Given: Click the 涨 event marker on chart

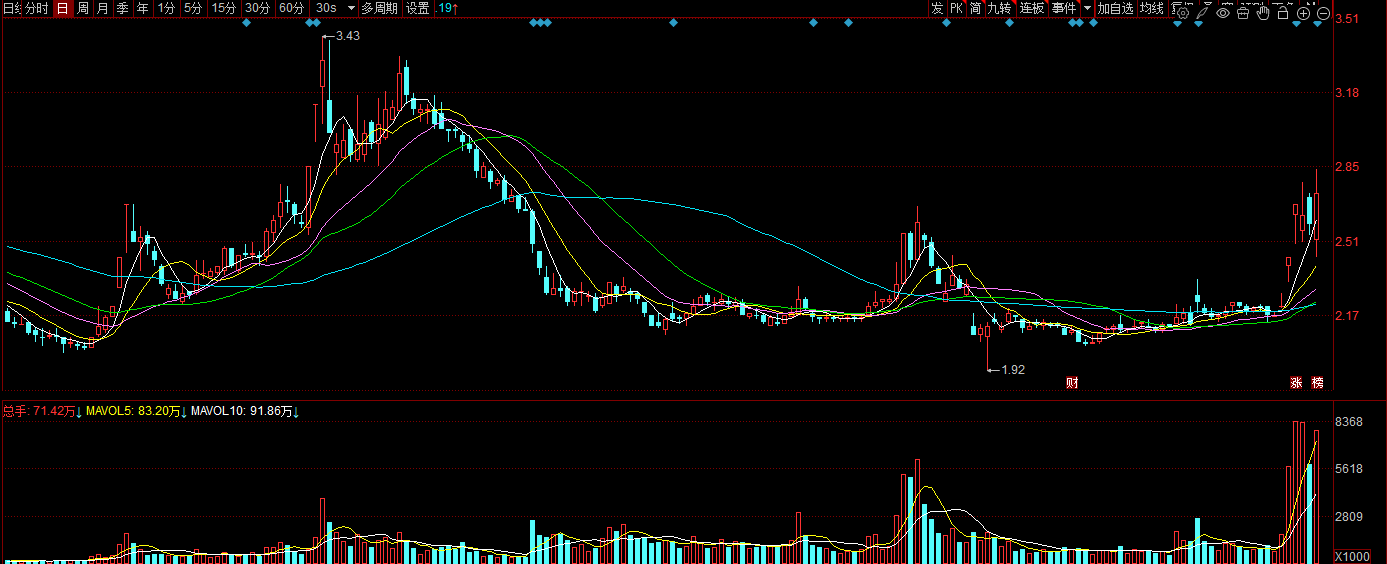Looking at the screenshot, I should pos(1296,382).
